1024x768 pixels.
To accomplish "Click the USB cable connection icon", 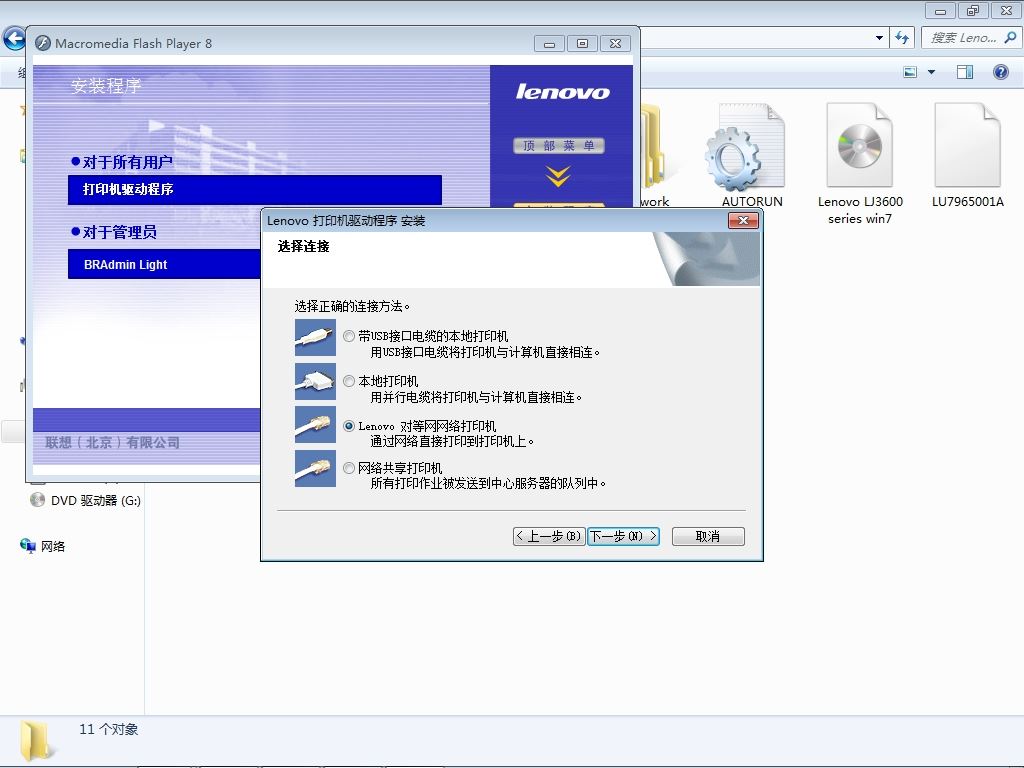I will click(315, 337).
